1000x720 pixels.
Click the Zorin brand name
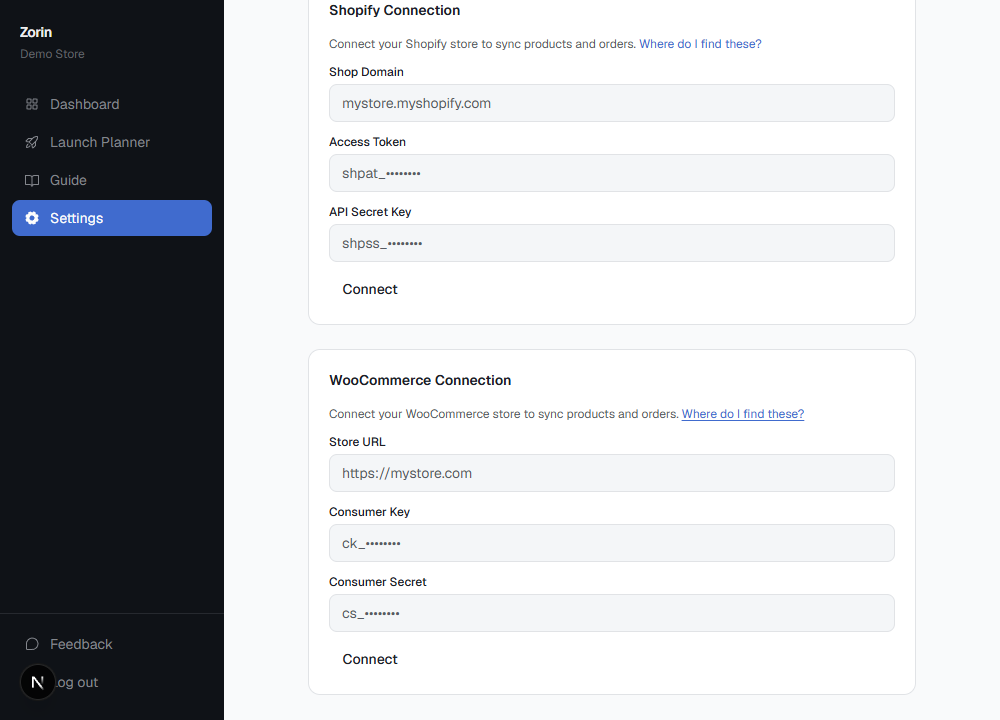pos(36,32)
